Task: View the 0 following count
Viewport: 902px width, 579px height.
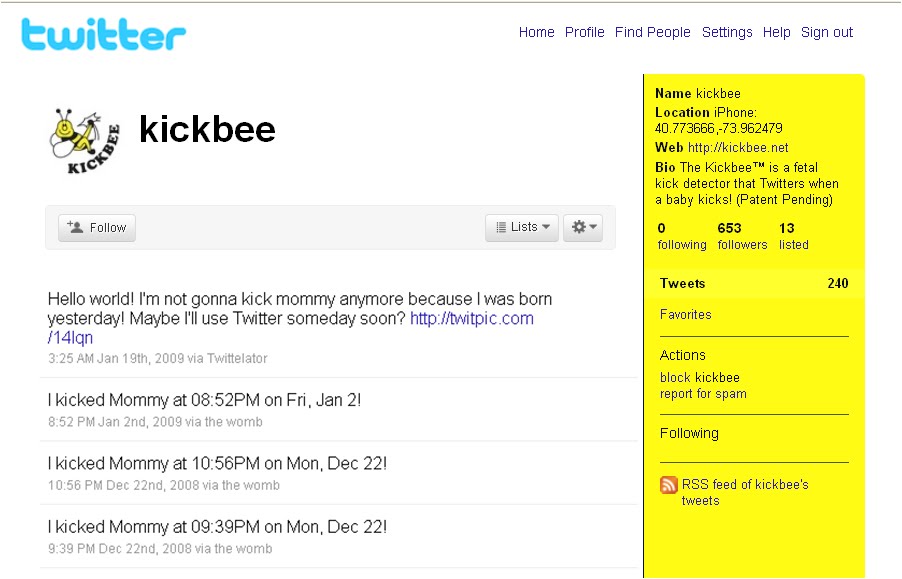Action: [682, 236]
